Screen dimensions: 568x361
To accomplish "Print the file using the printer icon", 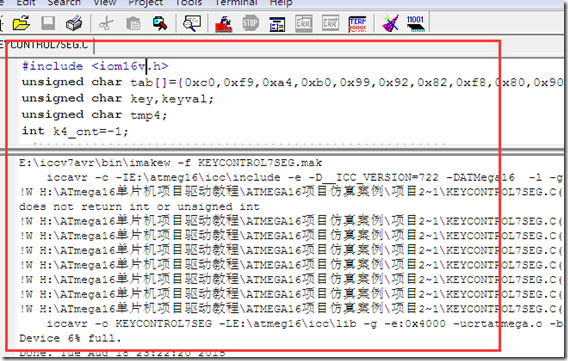I will (x=74, y=23).
